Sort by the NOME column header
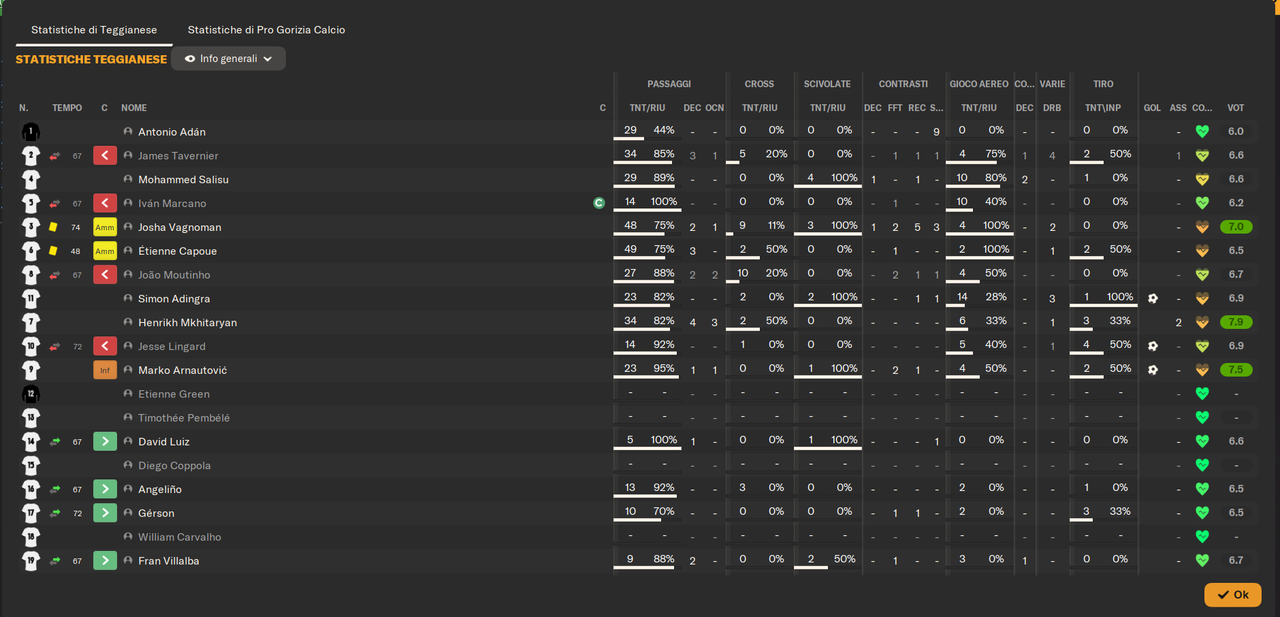1280x617 pixels. [x=134, y=108]
